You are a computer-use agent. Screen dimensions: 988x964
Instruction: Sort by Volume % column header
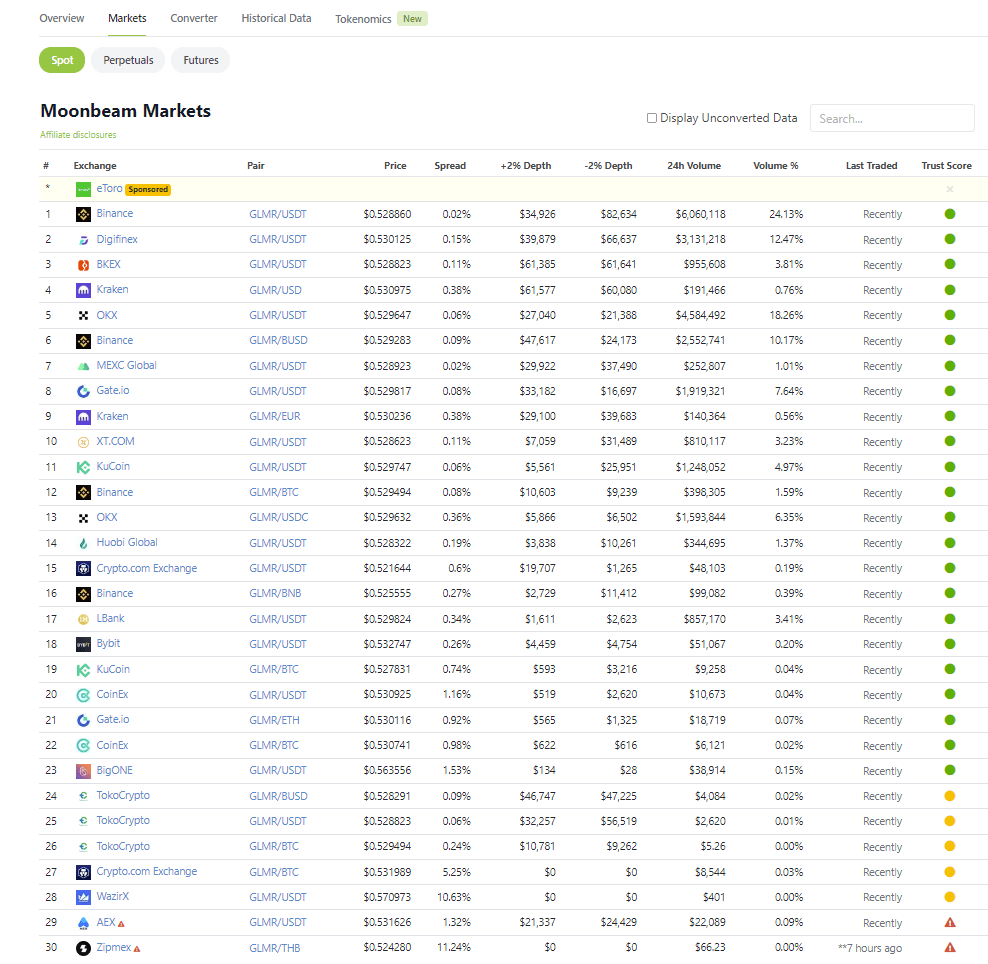776,166
